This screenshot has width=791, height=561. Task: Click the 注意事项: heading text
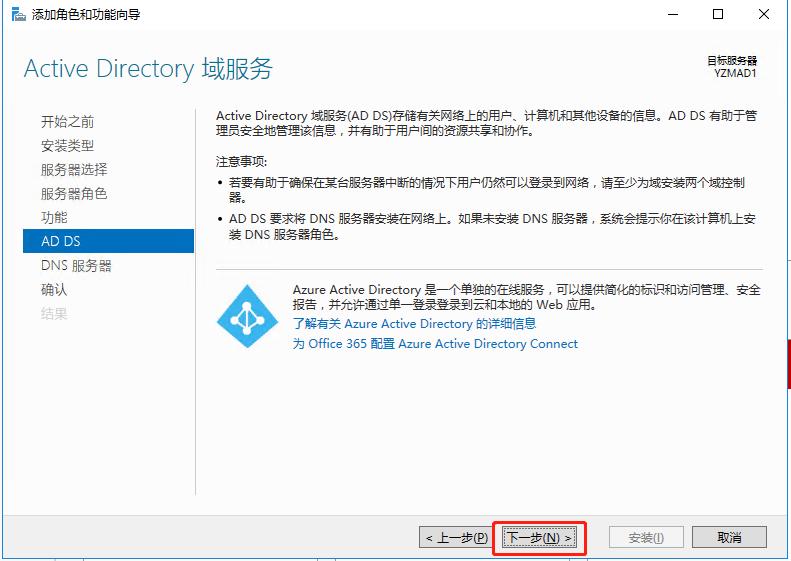tap(242, 162)
